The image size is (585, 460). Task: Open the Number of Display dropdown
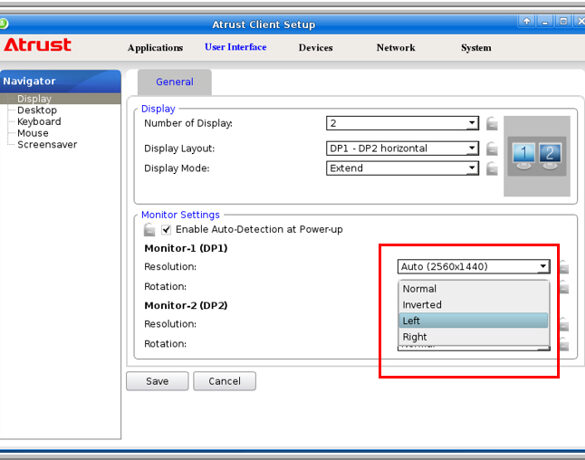(x=402, y=123)
